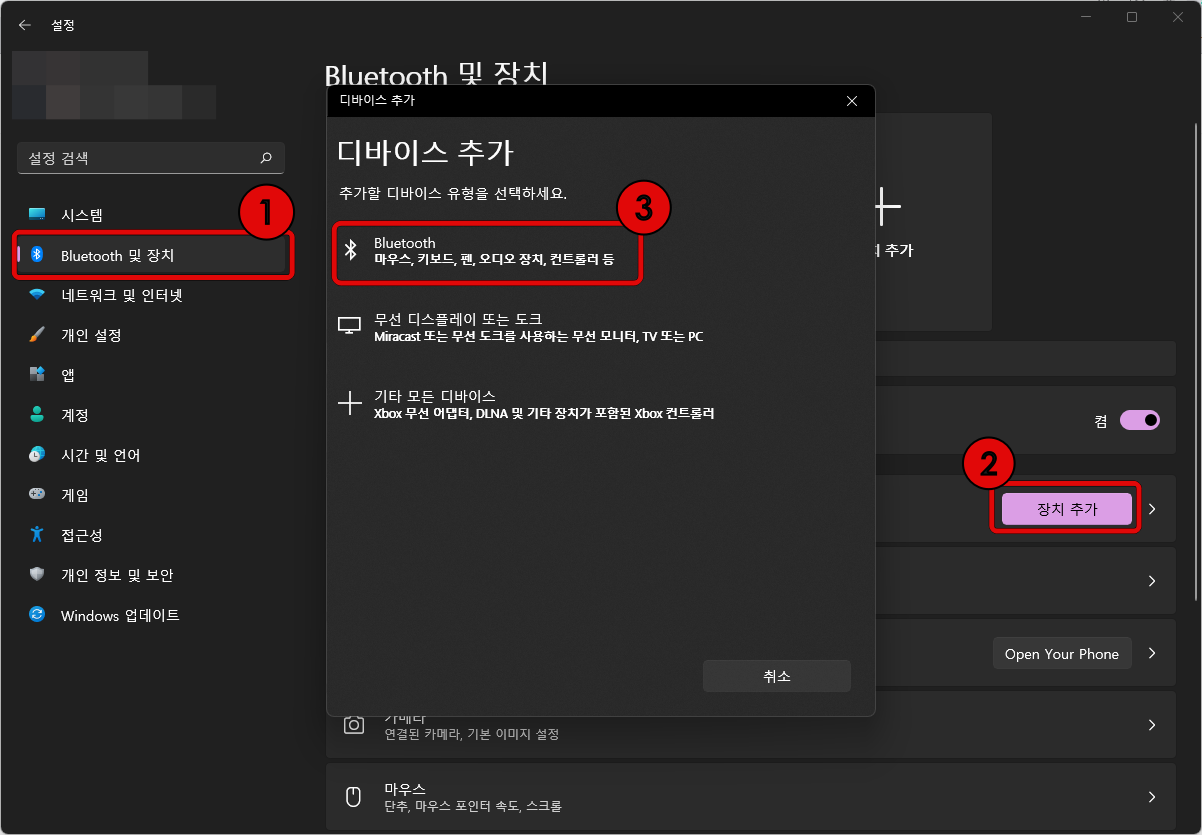Click the 장치 추가 button
The image size is (1202, 835).
point(1065,508)
